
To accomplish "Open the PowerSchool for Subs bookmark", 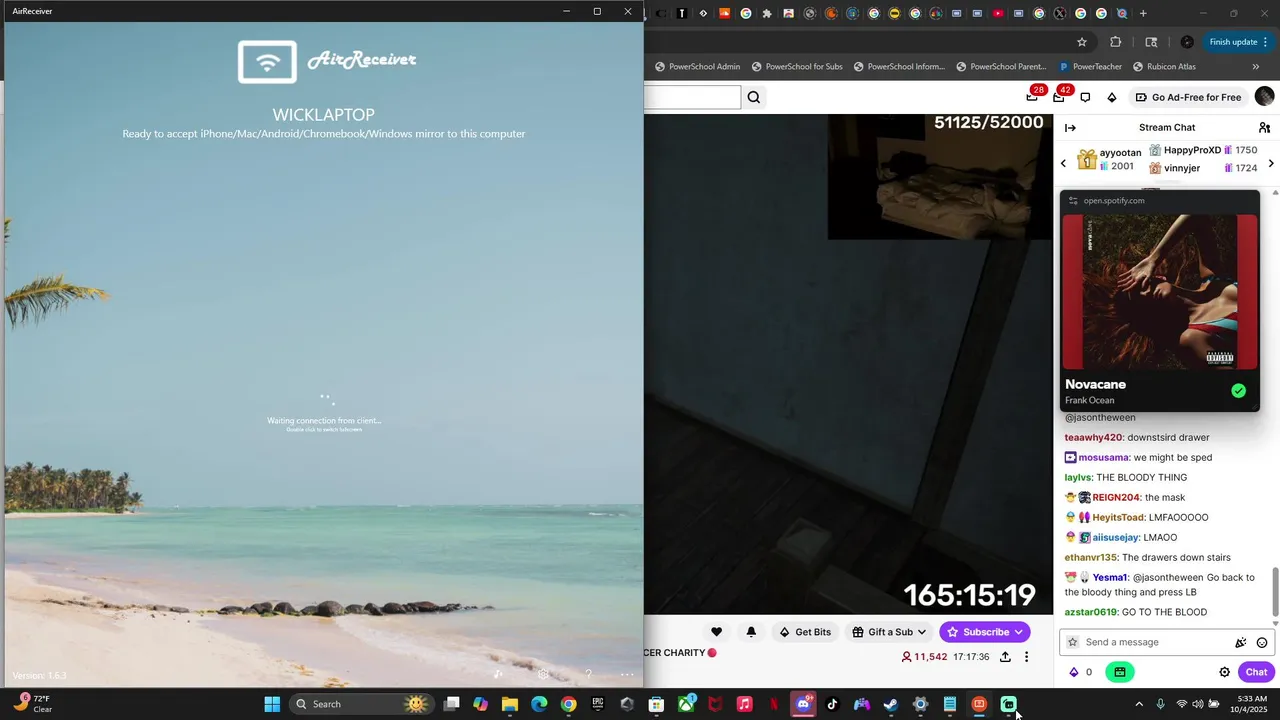I will point(797,67).
